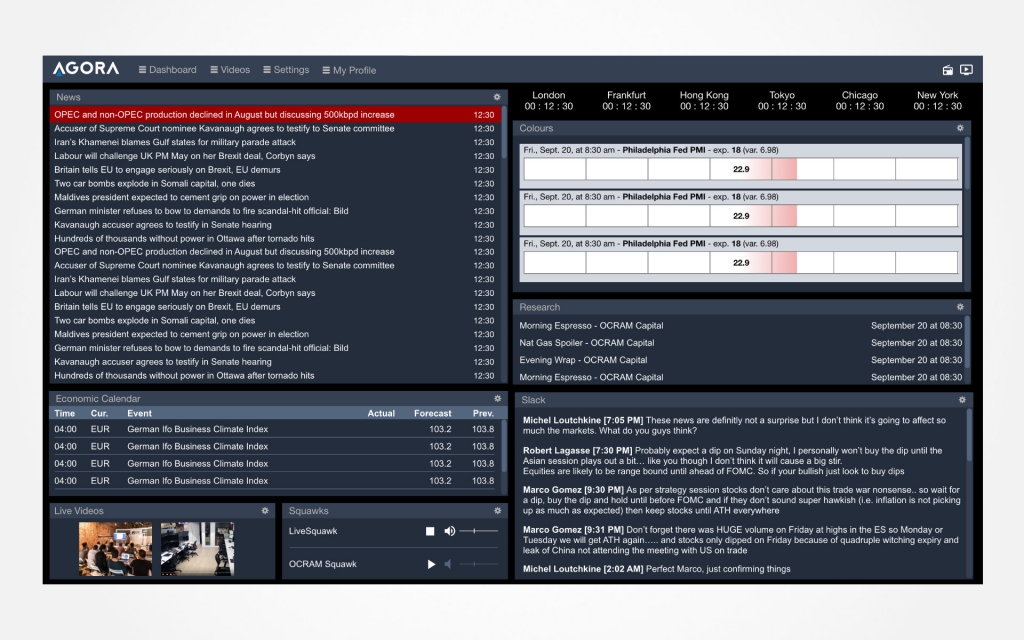Screen dimensions: 1024x640
Task: Mute the LiveSquawk speaker
Action: pyautogui.click(x=449, y=531)
